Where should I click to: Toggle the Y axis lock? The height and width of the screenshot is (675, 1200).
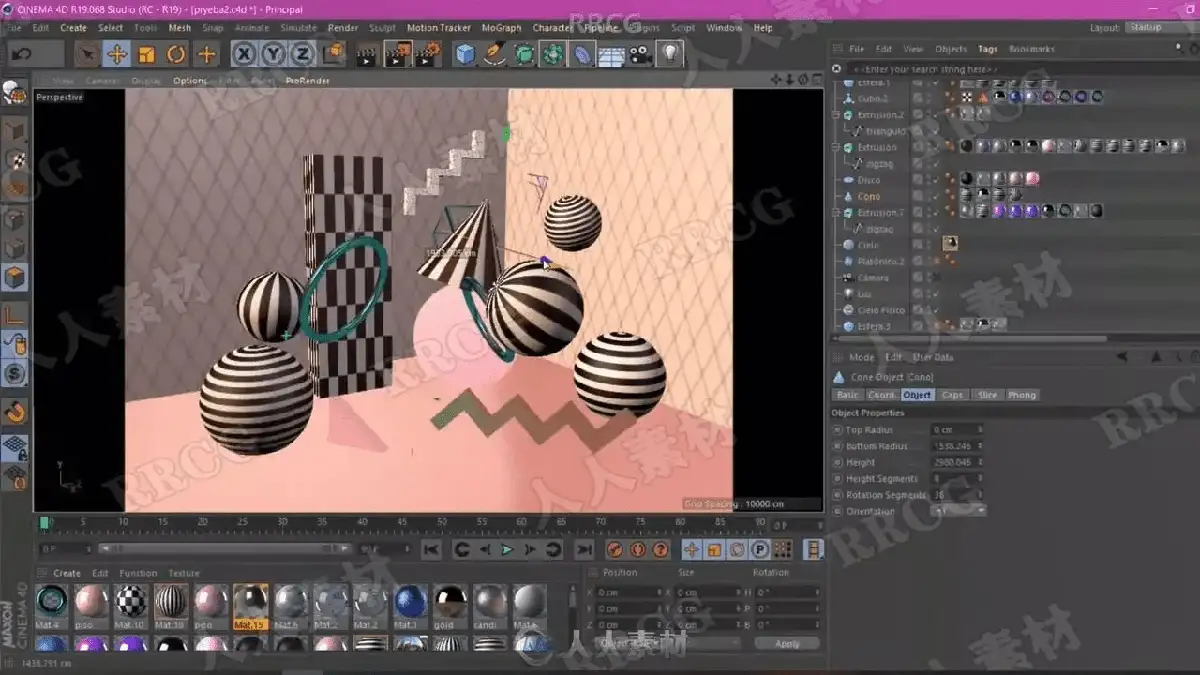point(274,54)
